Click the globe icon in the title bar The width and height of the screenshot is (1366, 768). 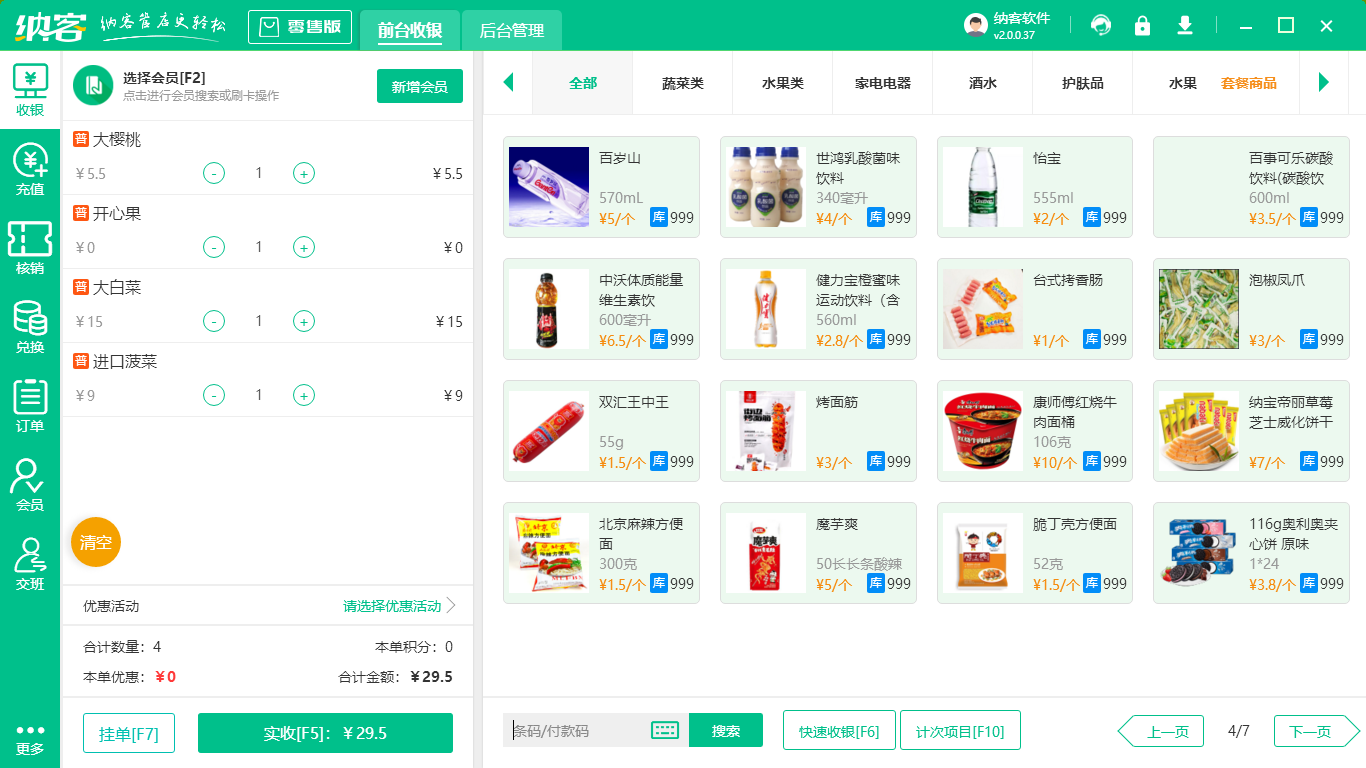click(x=1101, y=26)
